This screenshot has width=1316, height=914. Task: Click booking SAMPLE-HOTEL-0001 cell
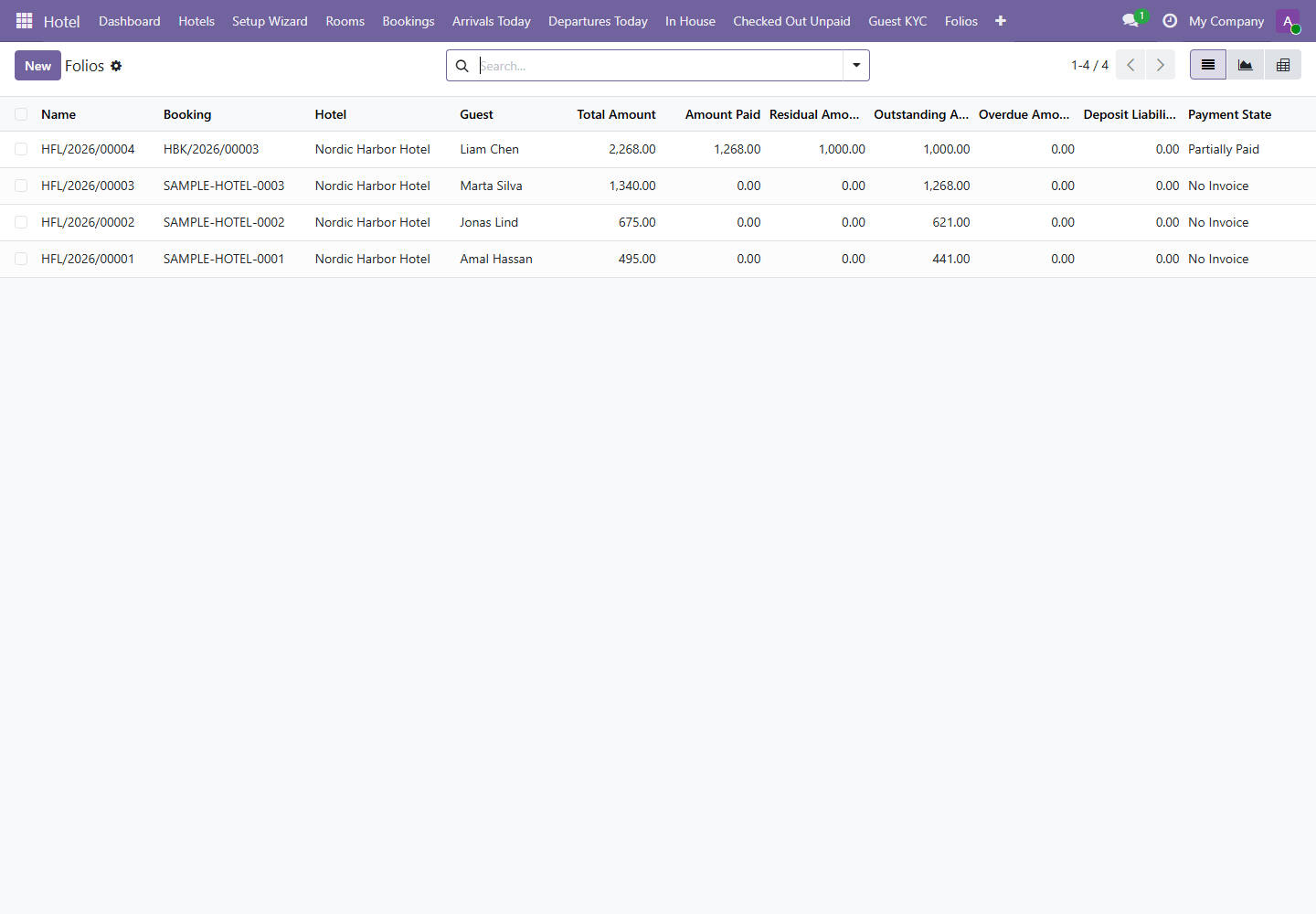(224, 259)
